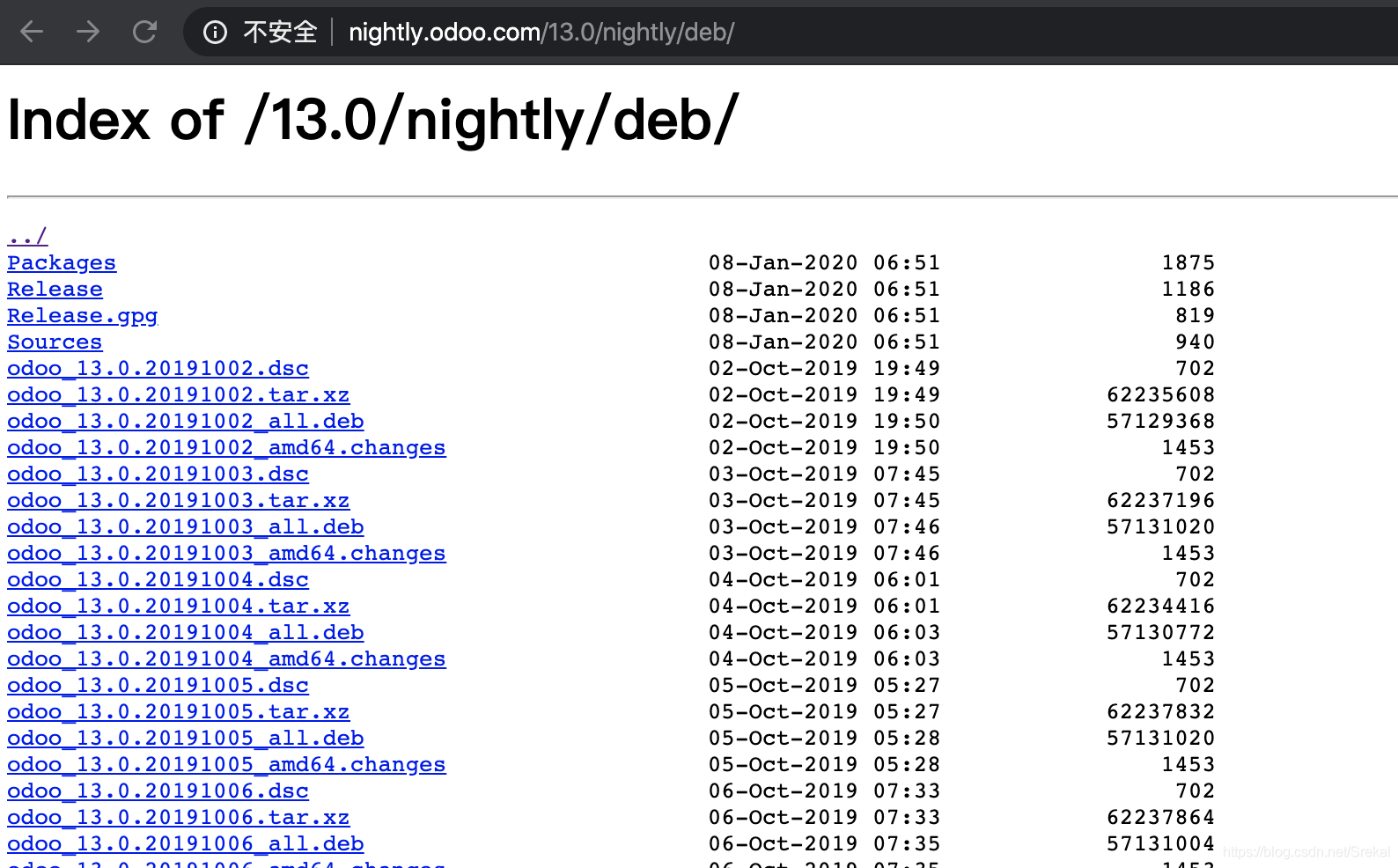Click file size value 62234416
Screen dimensions: 1398x868
1160,606
